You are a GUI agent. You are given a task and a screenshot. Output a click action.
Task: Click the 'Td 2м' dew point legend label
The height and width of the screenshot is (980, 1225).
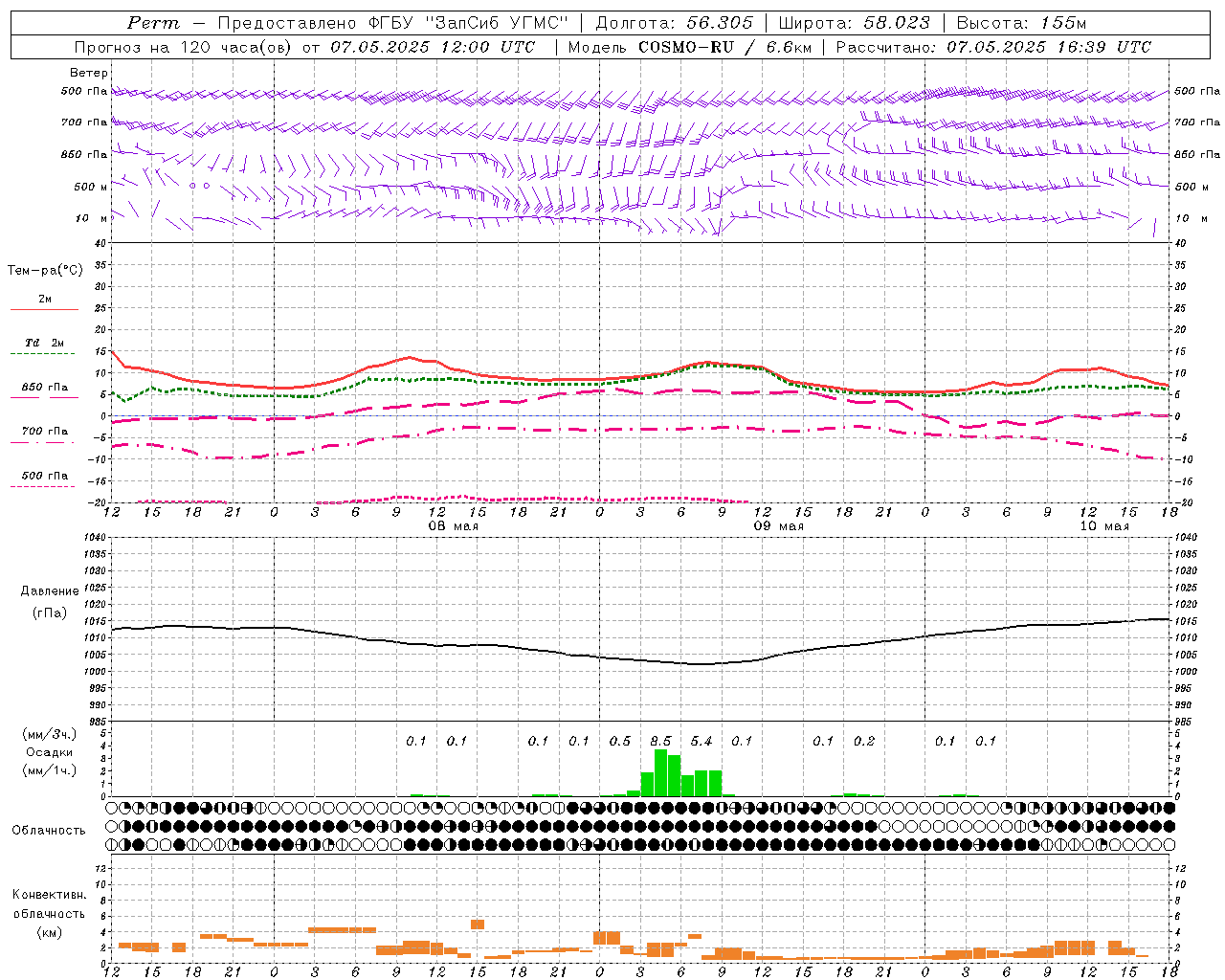coord(45,343)
